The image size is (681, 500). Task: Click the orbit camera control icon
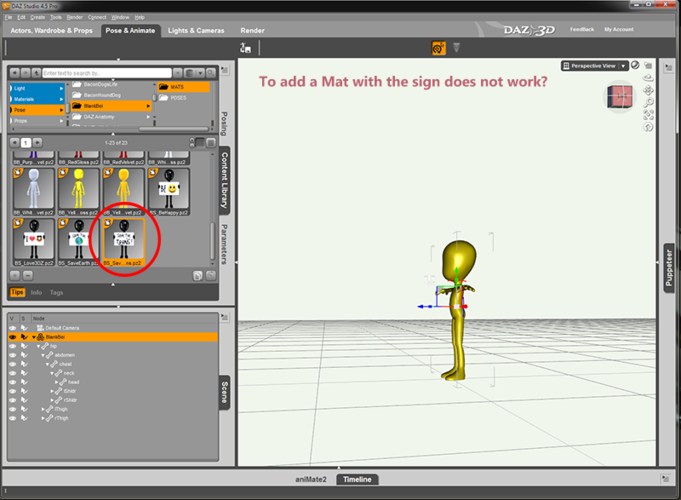pos(648,79)
